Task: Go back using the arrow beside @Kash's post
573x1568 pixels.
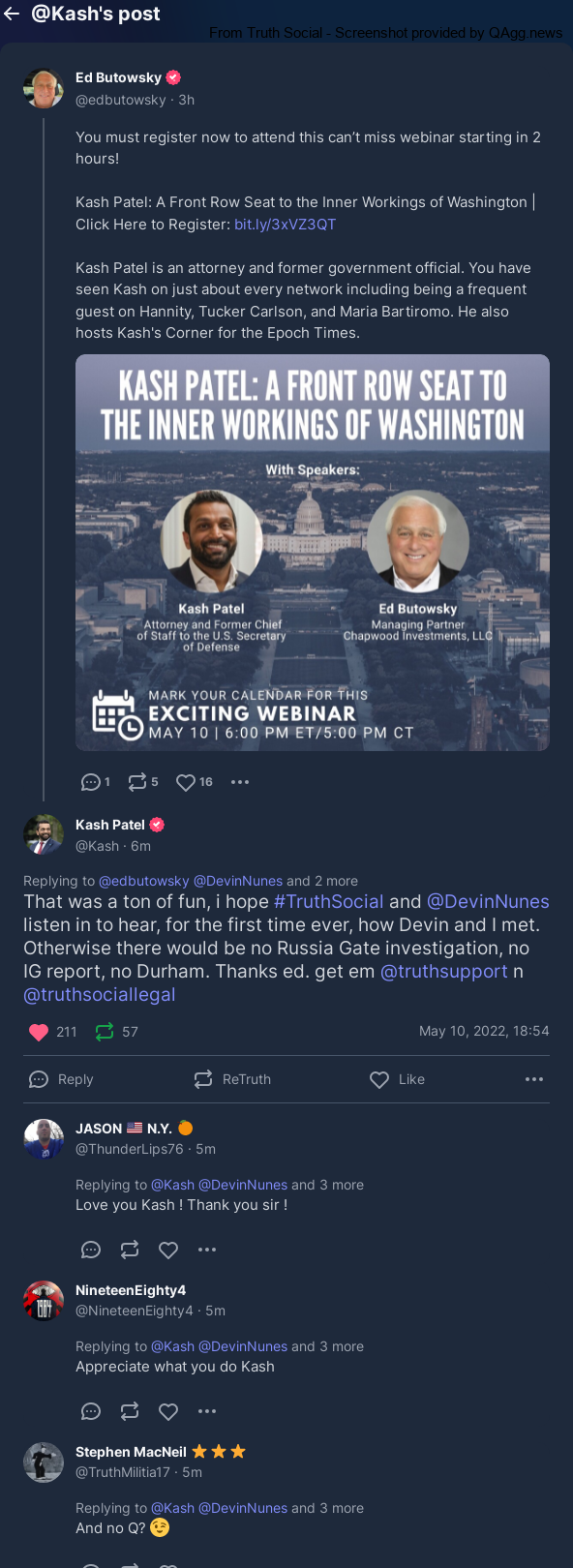Action: (12, 14)
